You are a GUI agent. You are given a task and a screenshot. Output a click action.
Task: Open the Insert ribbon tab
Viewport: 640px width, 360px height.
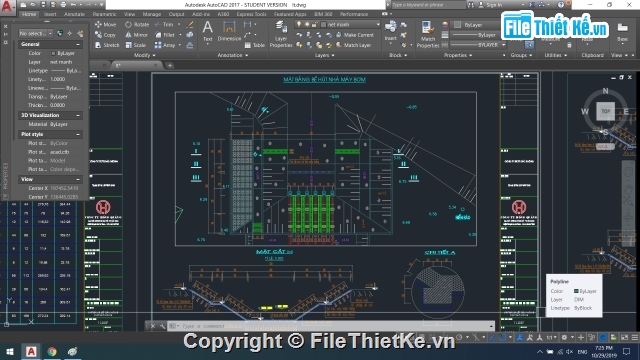point(50,14)
